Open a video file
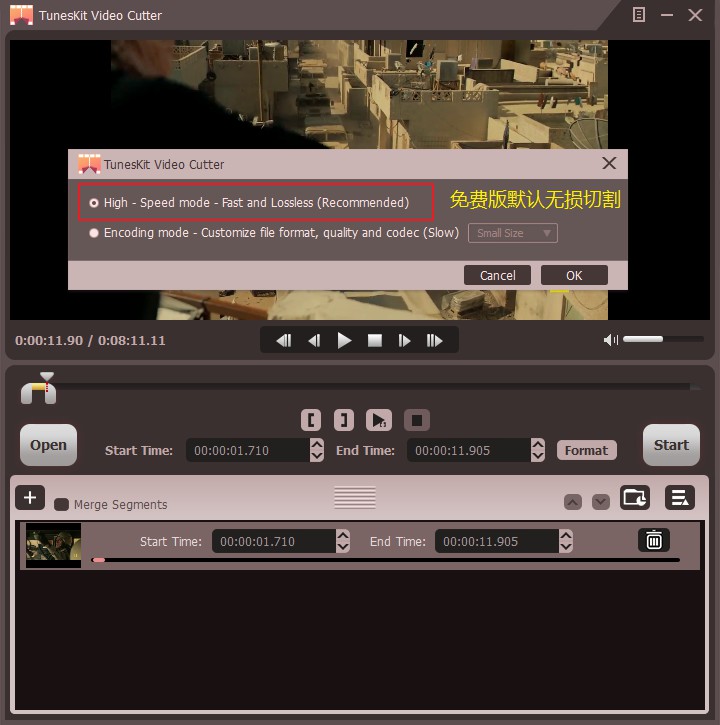720x725 pixels. pyautogui.click(x=49, y=445)
